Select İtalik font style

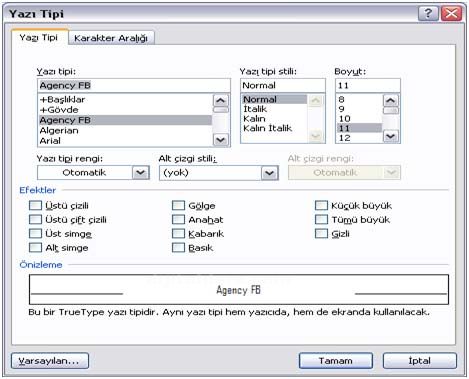click(275, 109)
